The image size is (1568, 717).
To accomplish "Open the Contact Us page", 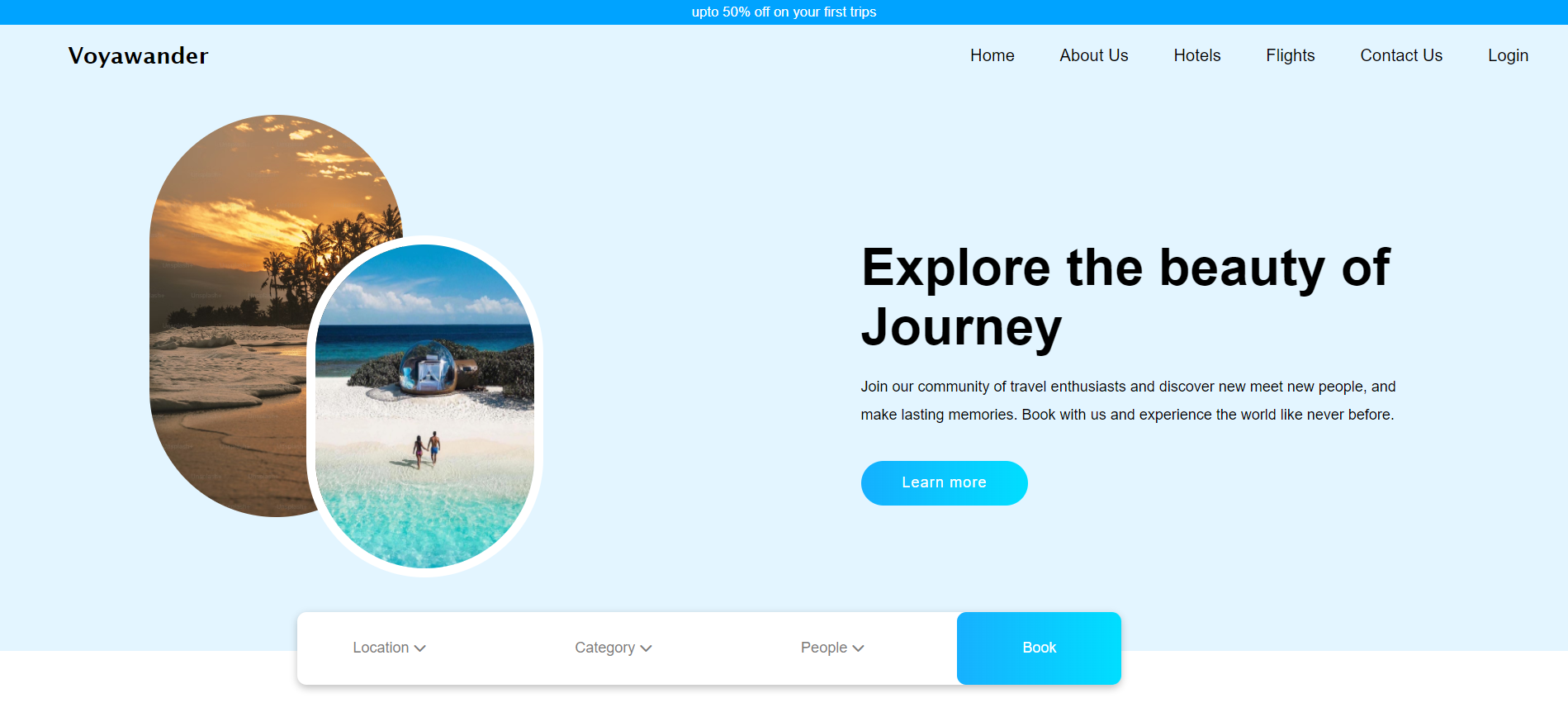I will point(1401,55).
